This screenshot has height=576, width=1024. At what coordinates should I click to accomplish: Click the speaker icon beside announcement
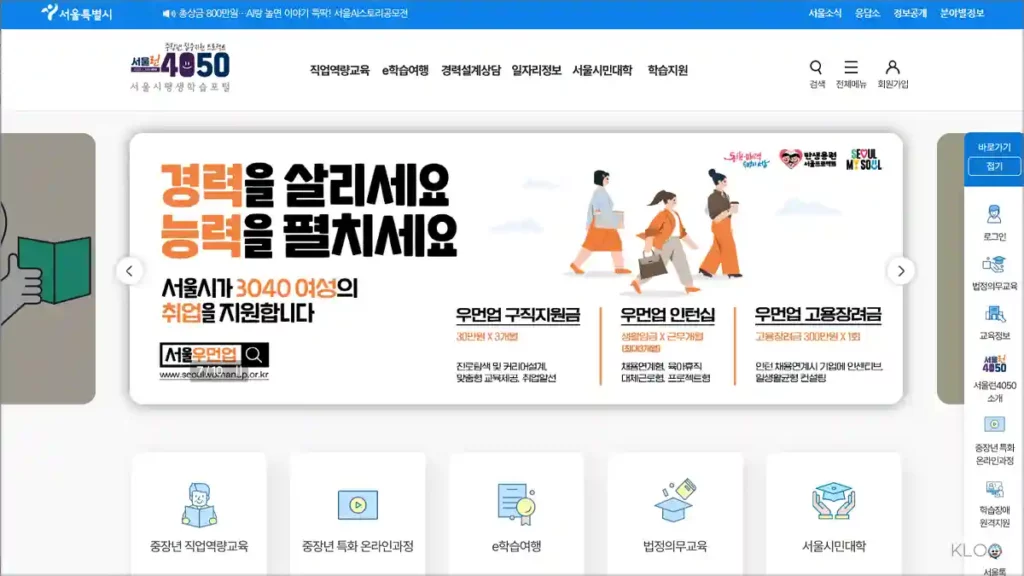pyautogui.click(x=168, y=13)
